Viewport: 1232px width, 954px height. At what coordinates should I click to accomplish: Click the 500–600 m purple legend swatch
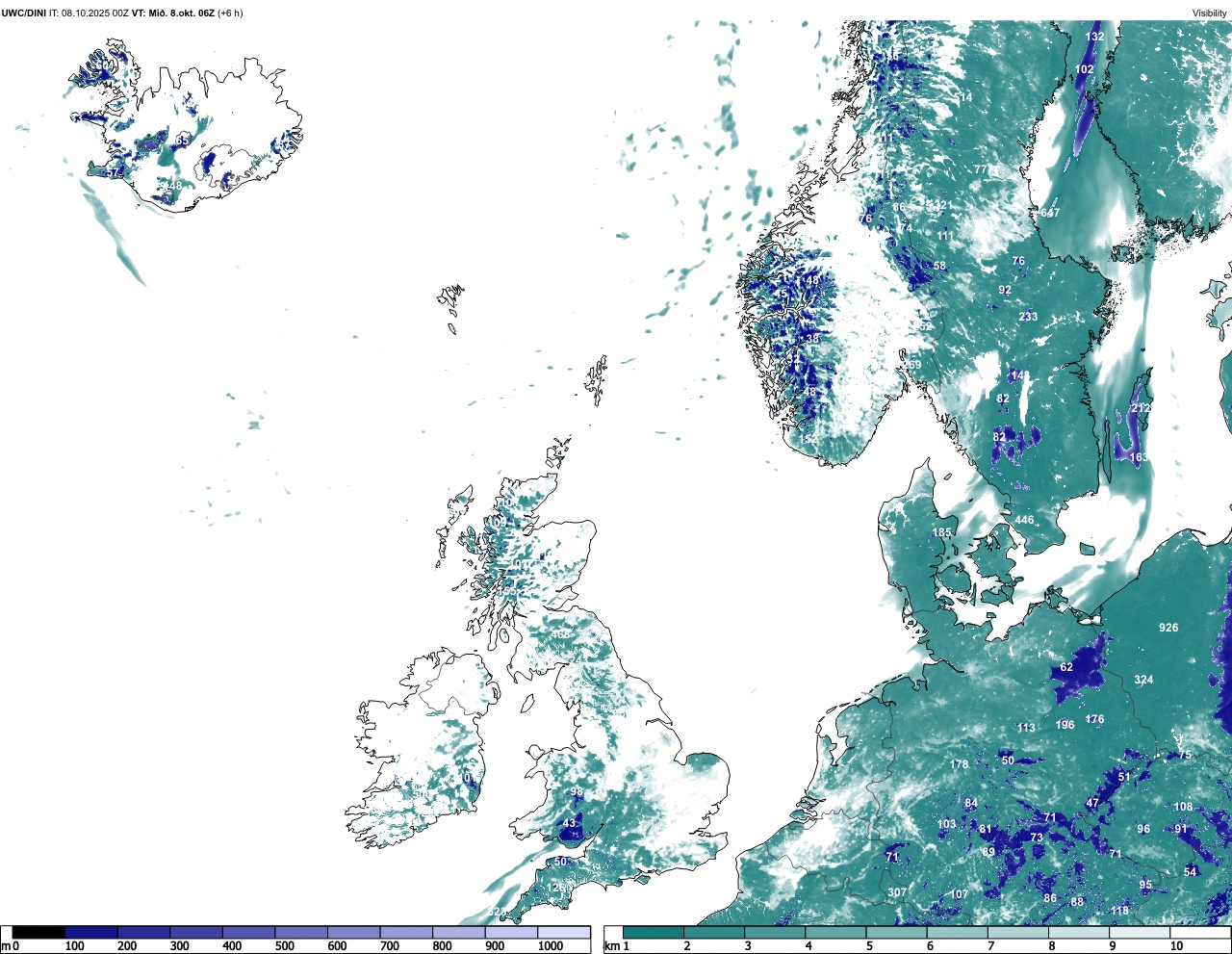[300, 932]
